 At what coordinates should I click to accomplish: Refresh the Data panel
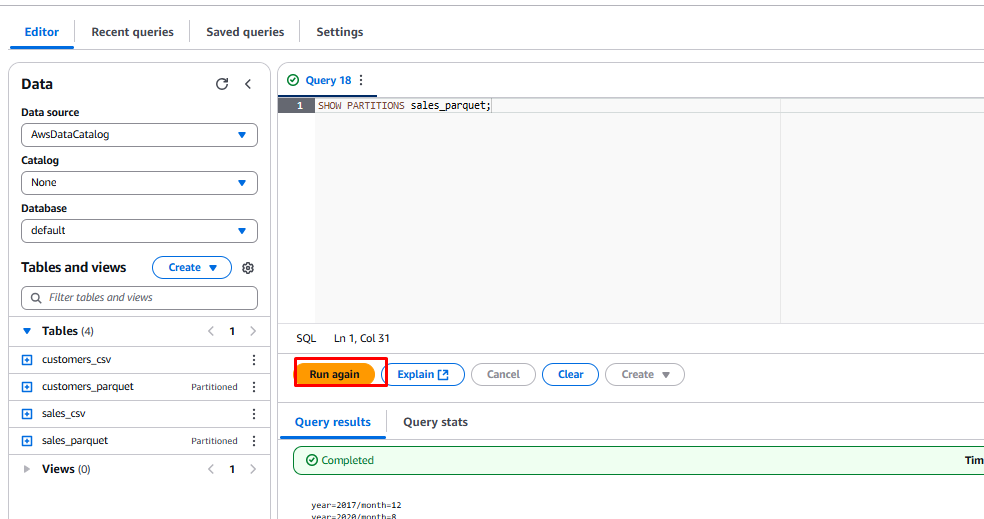[x=222, y=85]
